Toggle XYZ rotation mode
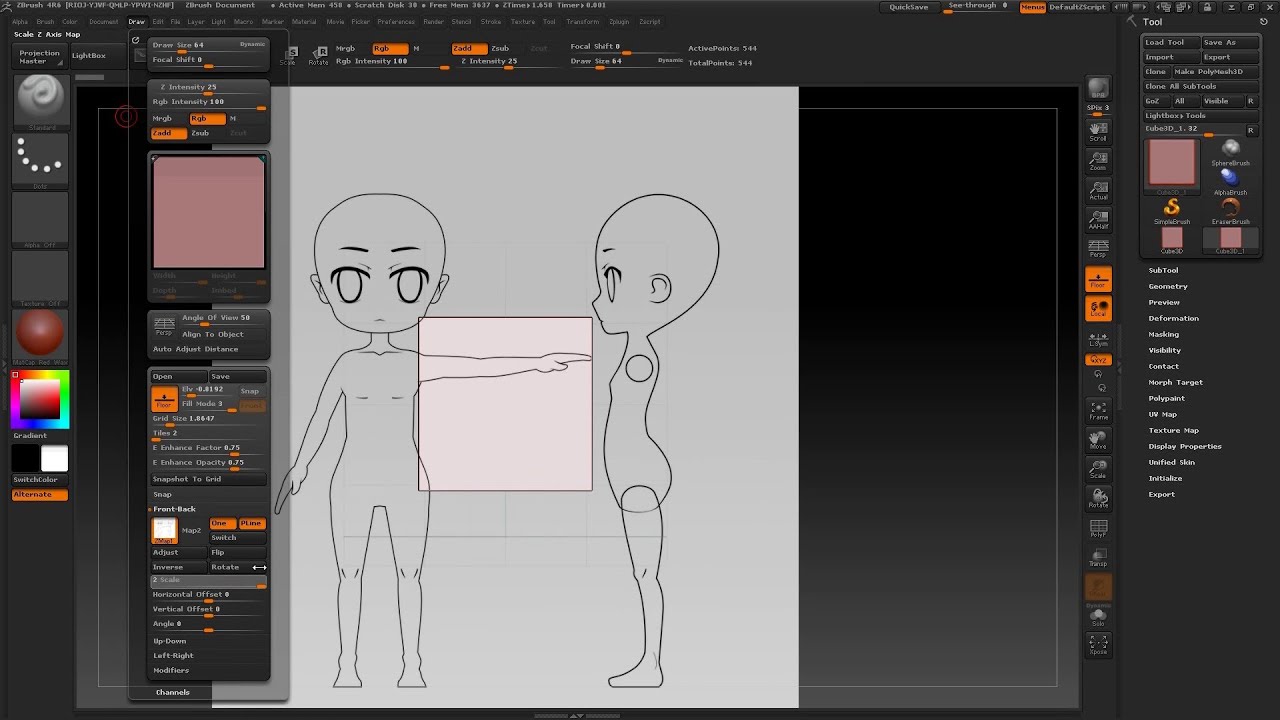Screen dimensions: 1280x720 [x=1098, y=360]
